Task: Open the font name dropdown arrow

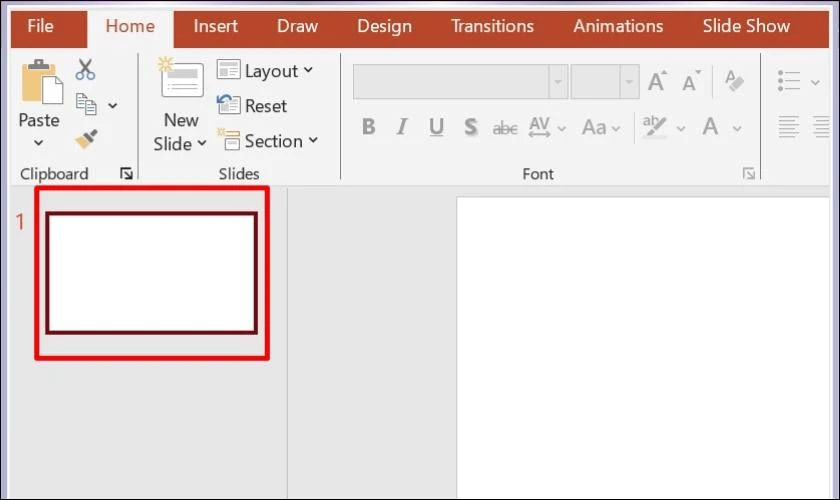Action: click(558, 81)
